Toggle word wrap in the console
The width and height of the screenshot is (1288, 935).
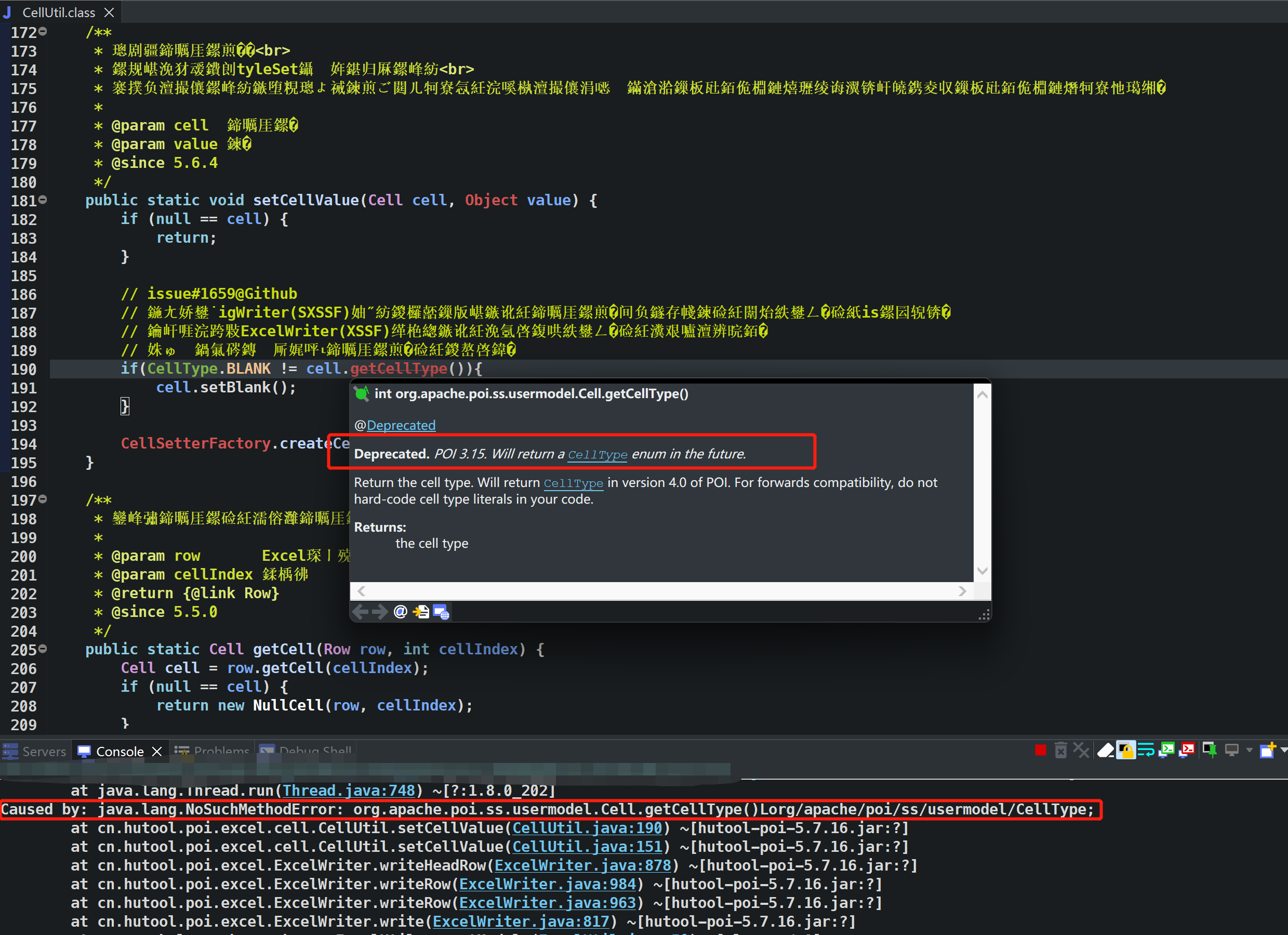(x=1146, y=750)
